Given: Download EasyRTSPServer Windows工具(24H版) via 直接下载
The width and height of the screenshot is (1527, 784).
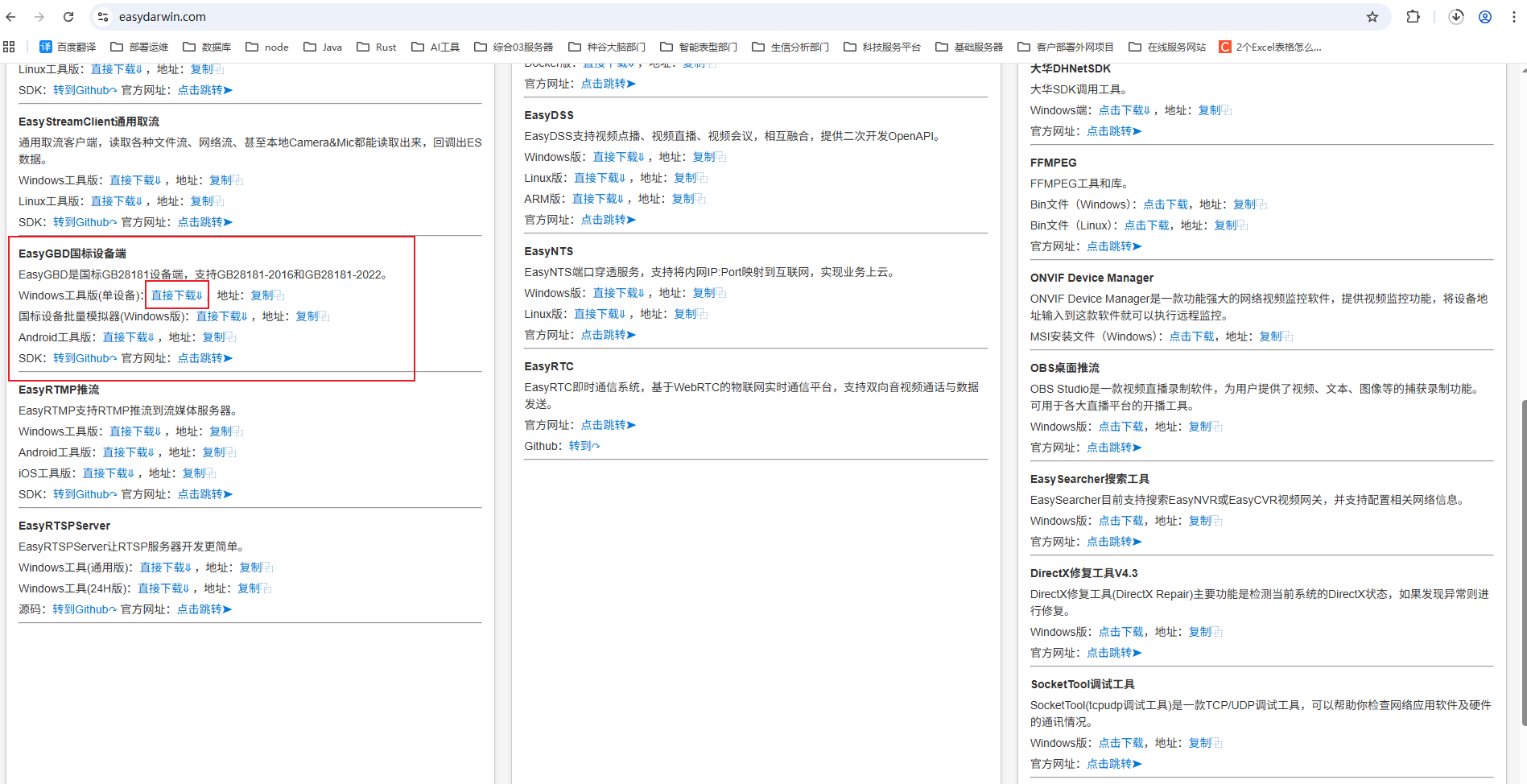Looking at the screenshot, I should (x=164, y=588).
